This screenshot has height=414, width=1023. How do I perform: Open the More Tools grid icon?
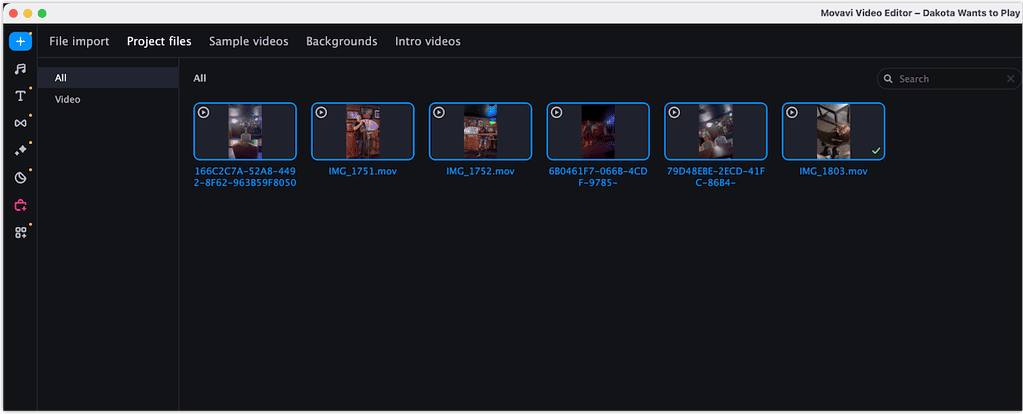point(20,232)
